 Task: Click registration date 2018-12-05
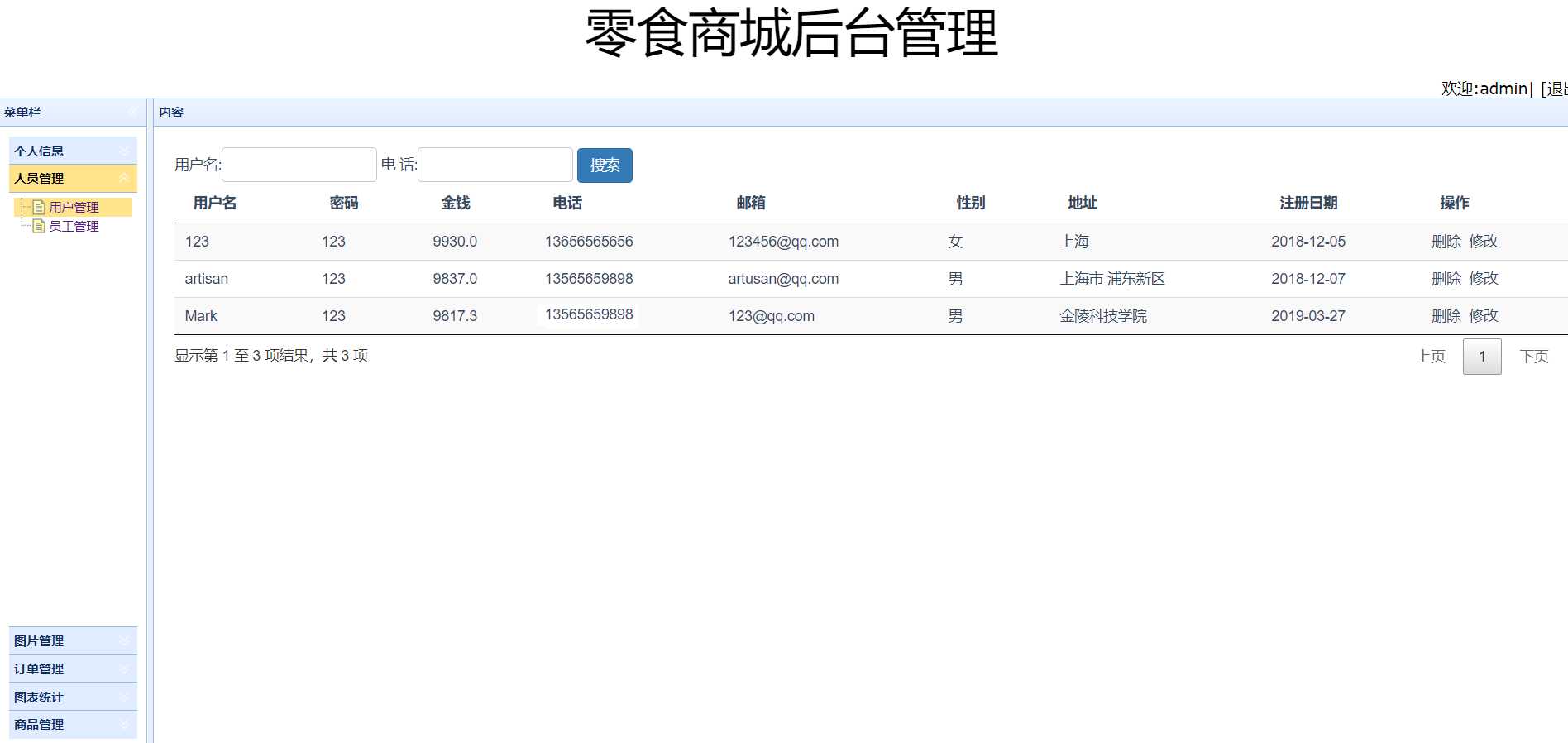pos(1308,242)
